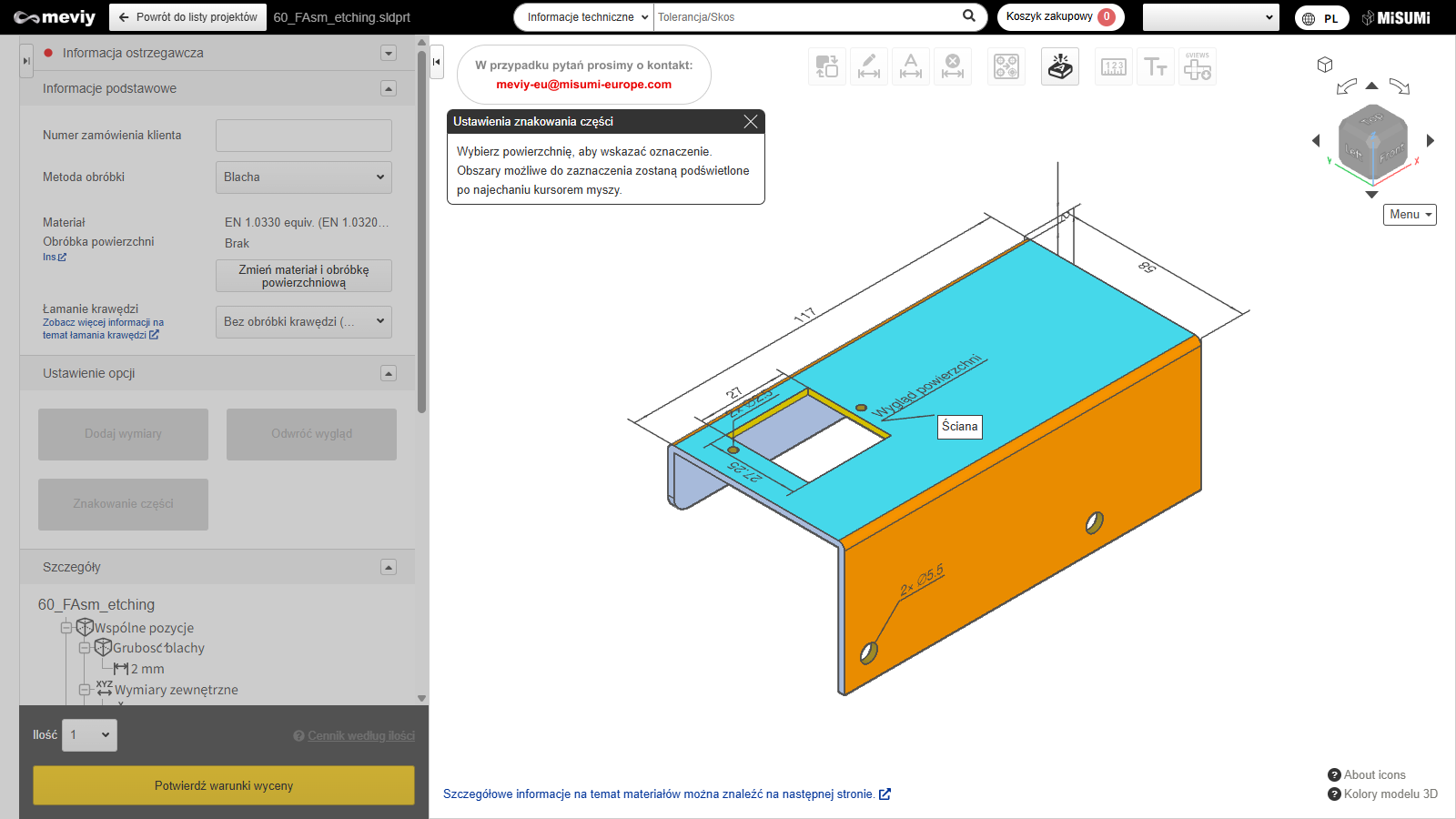This screenshot has width=1456, height=819.
Task: Click the Numer zamówienia klienta input field
Action: (x=304, y=136)
